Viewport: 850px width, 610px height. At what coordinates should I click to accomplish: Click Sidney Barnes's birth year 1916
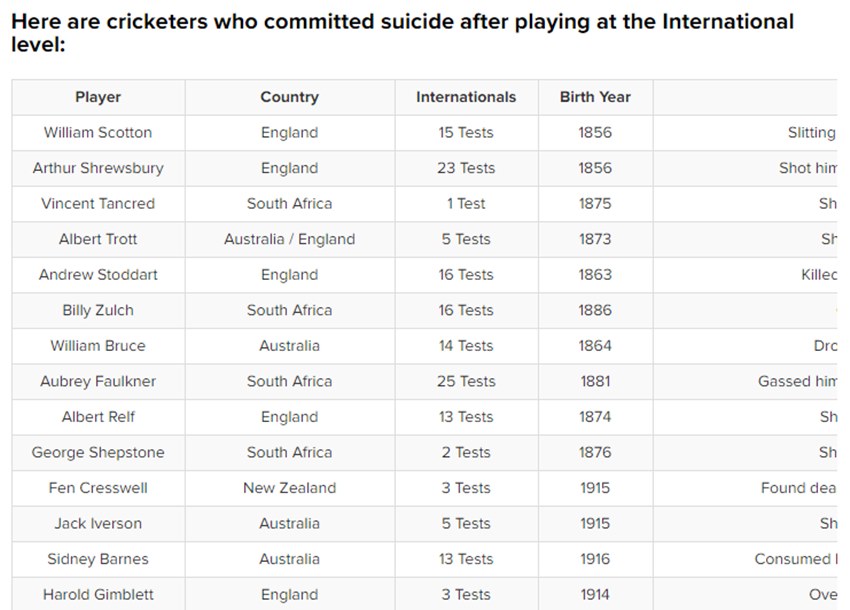click(595, 559)
